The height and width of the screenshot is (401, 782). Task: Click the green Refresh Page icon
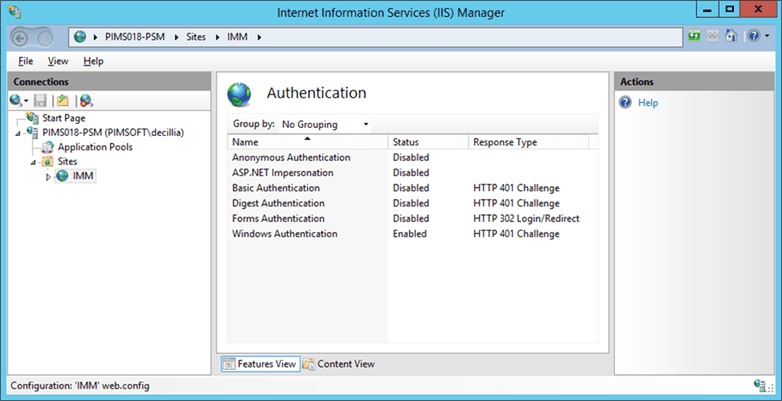[x=694, y=36]
